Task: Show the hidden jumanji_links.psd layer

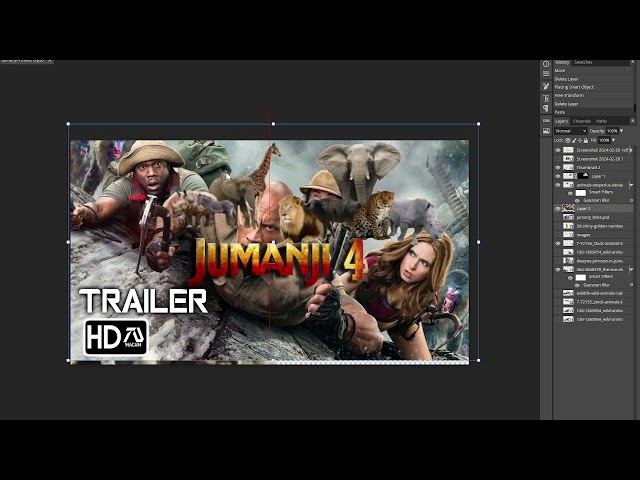Action: 558,218
